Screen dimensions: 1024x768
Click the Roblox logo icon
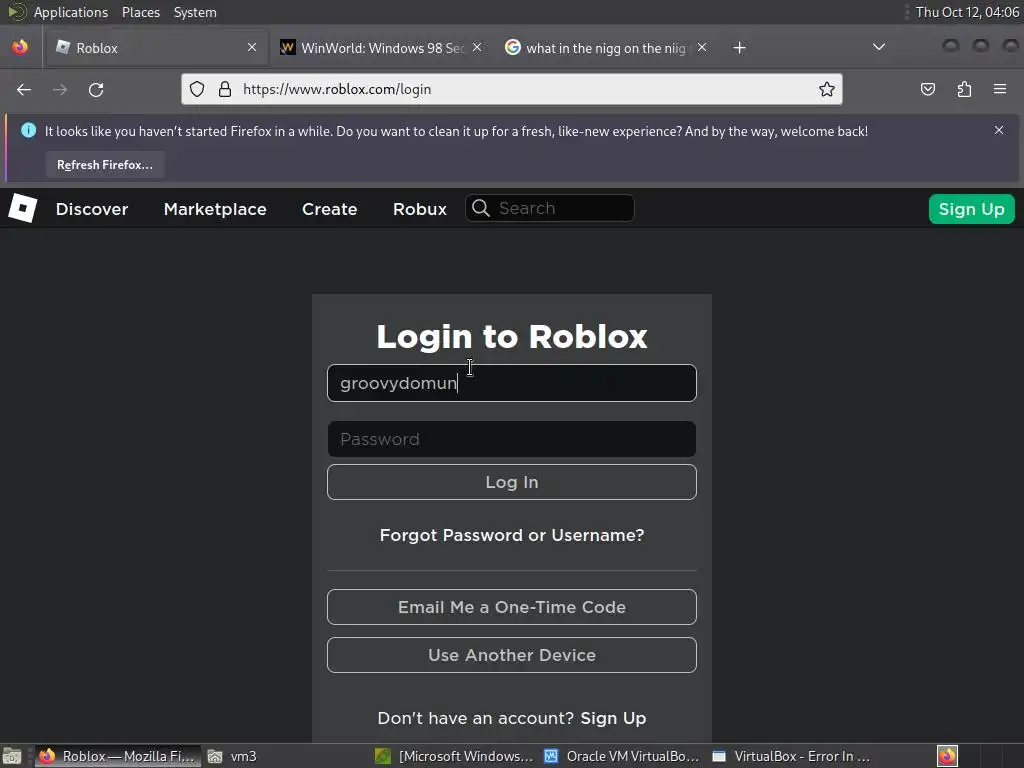23,208
